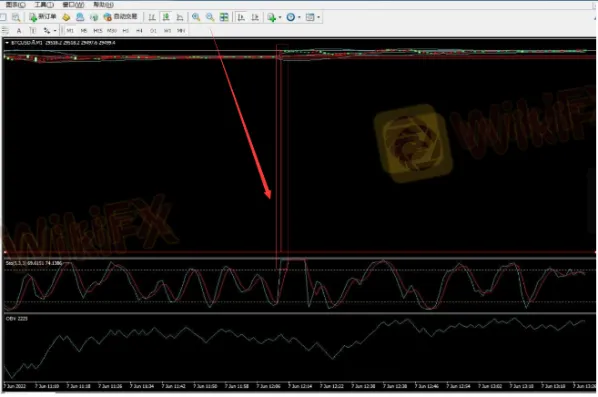Zoom in on the chart

click(x=196, y=17)
